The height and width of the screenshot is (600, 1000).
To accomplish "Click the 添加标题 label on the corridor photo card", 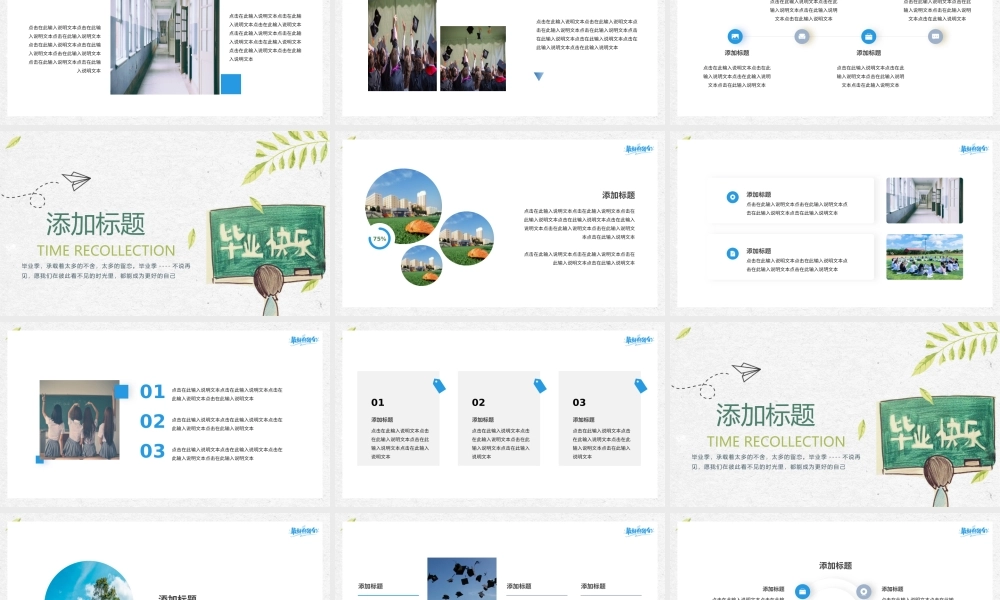I will [759, 194].
